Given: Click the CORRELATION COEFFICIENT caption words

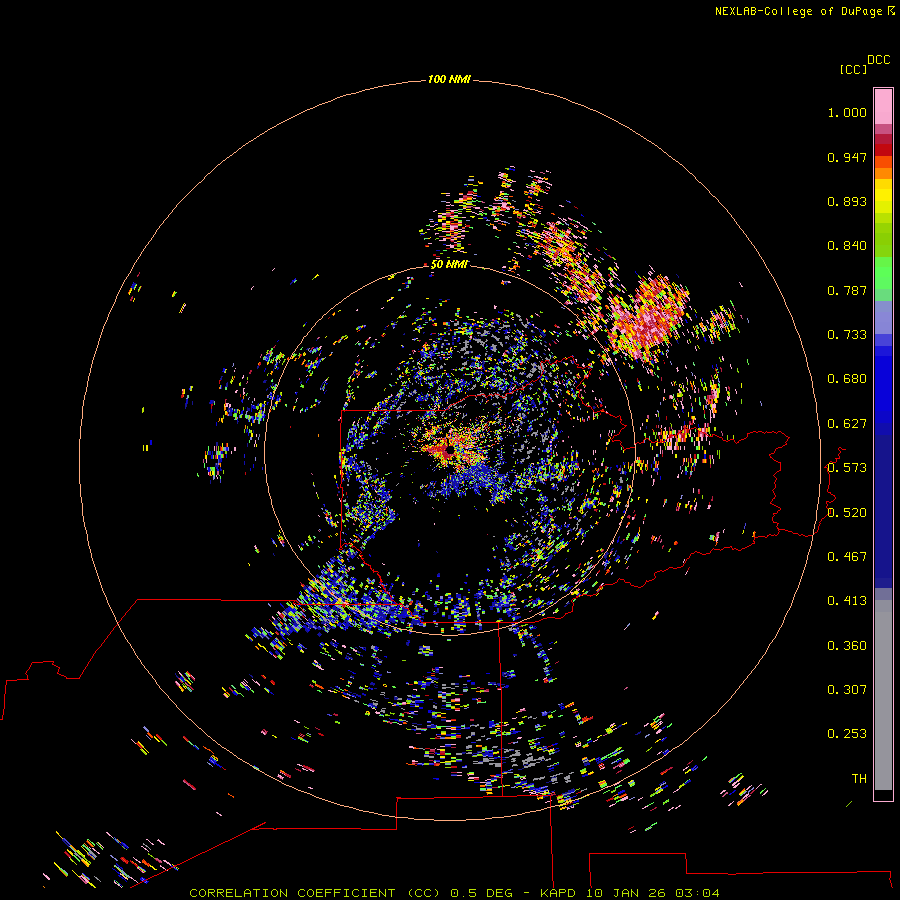Looking at the screenshot, I should point(292,893).
